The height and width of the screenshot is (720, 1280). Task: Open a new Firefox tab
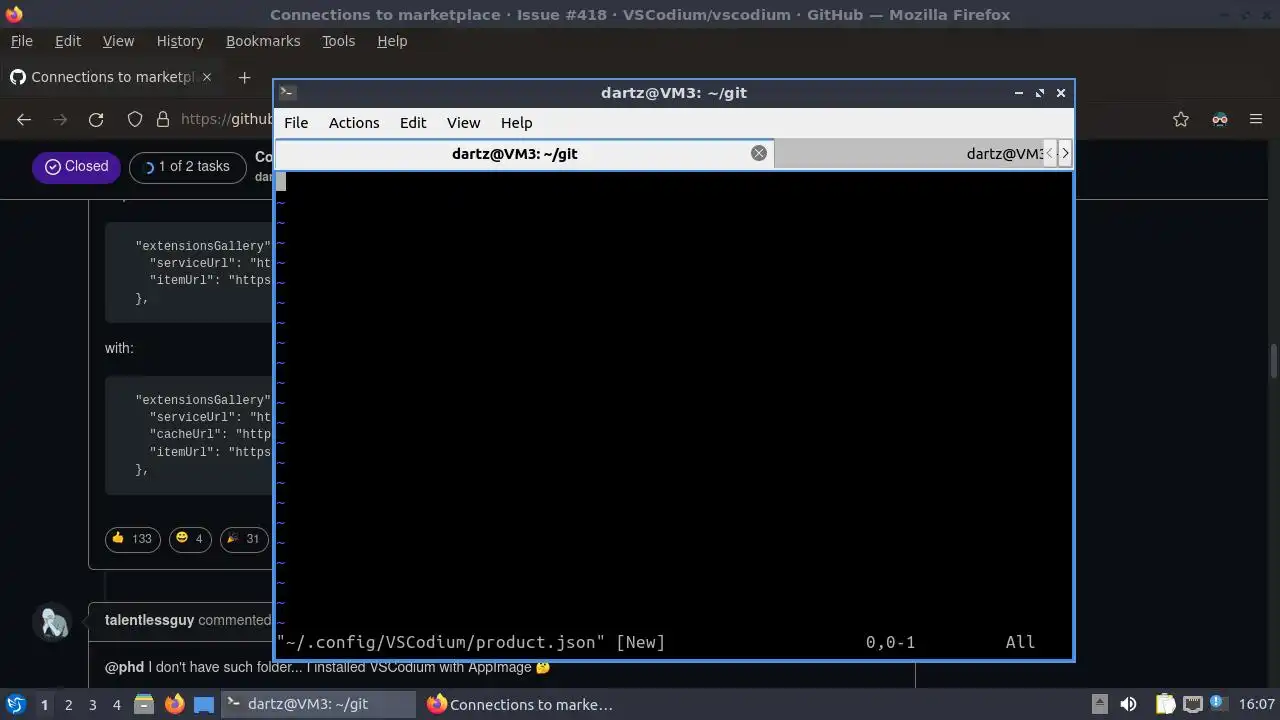click(x=244, y=77)
